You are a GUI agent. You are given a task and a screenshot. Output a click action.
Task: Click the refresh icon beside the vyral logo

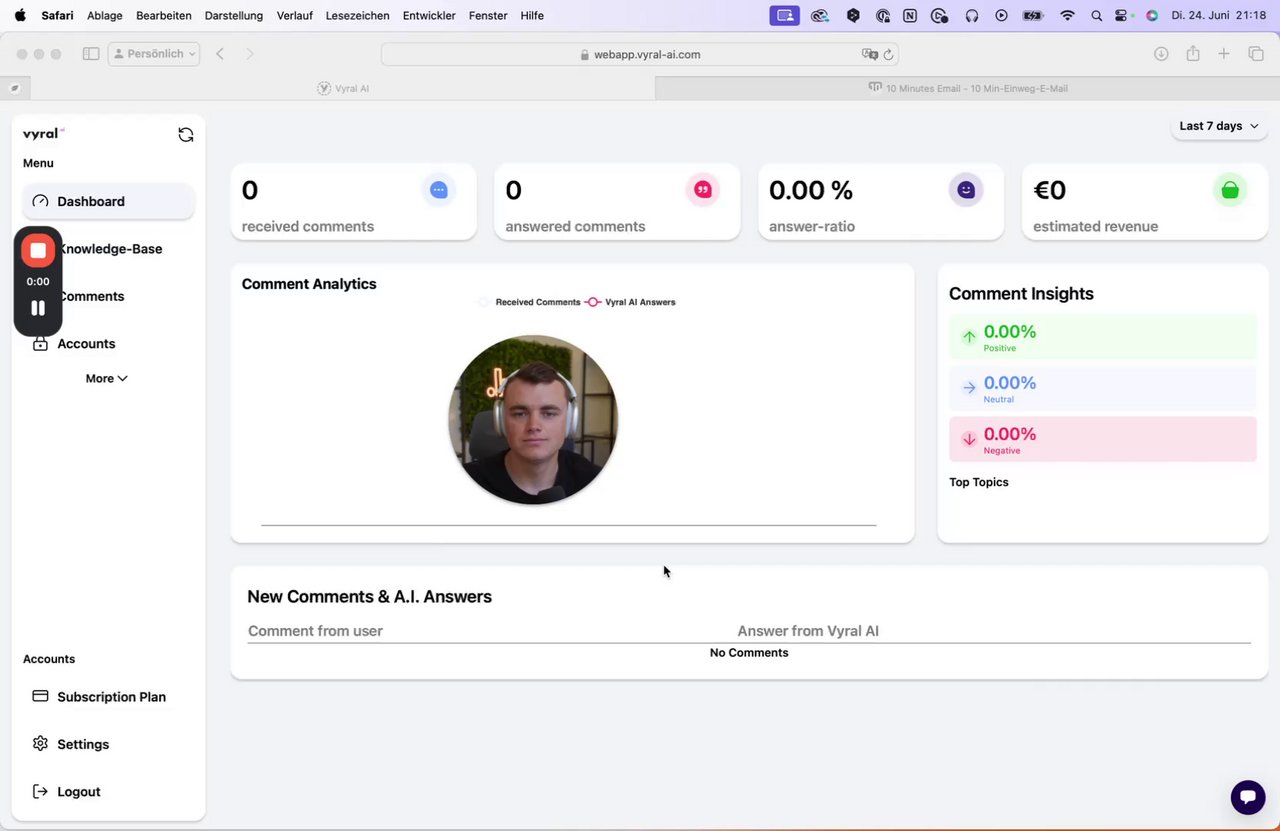click(x=186, y=135)
